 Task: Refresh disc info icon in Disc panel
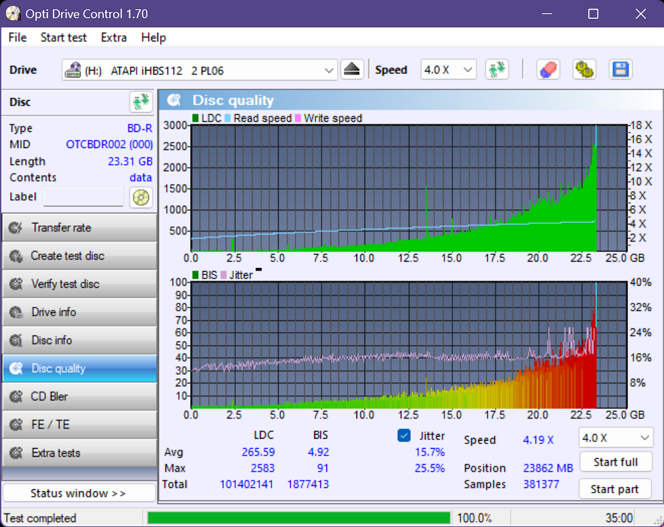click(141, 102)
